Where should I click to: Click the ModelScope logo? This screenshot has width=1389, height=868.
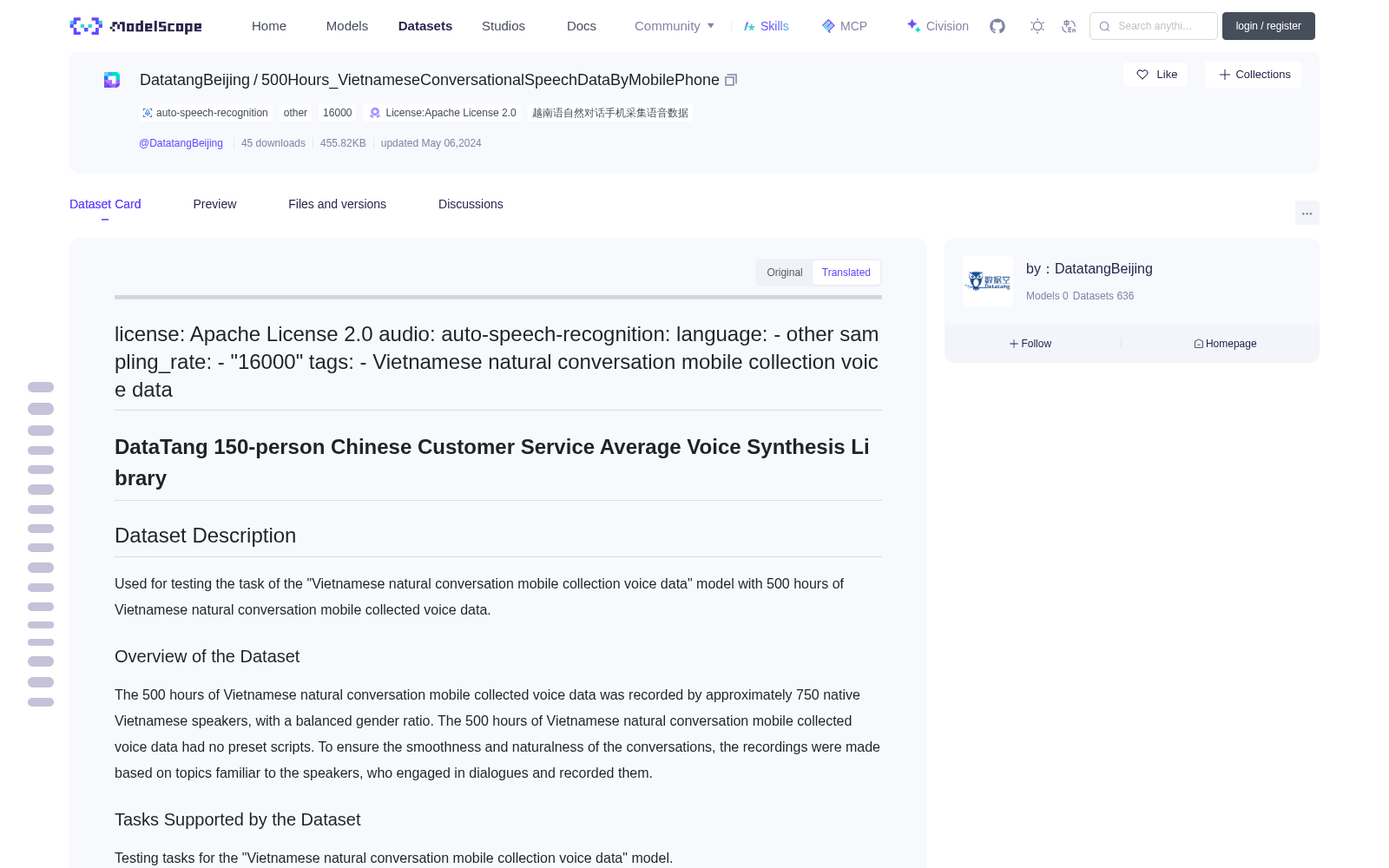point(135,26)
